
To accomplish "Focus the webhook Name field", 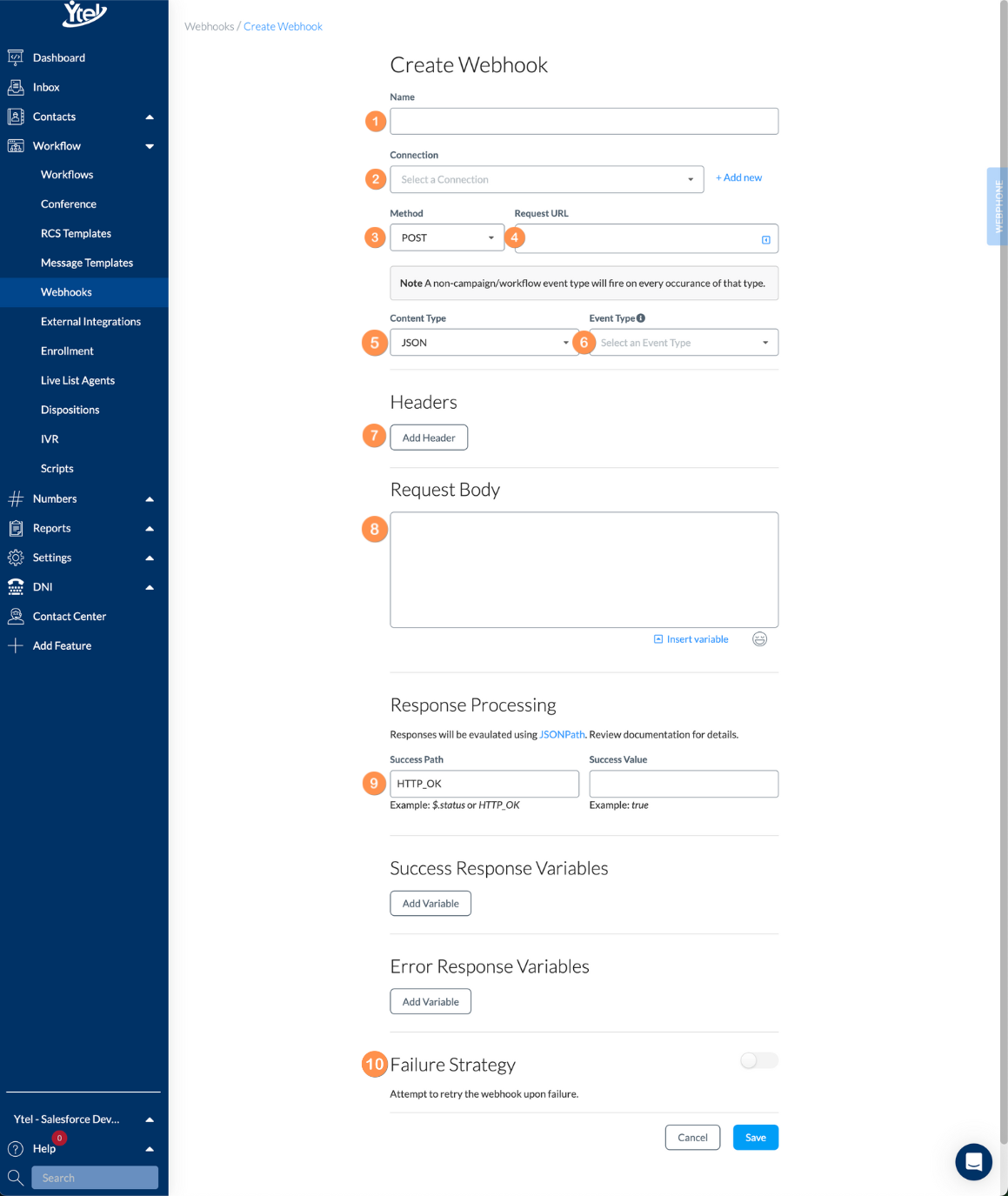I will (584, 121).
